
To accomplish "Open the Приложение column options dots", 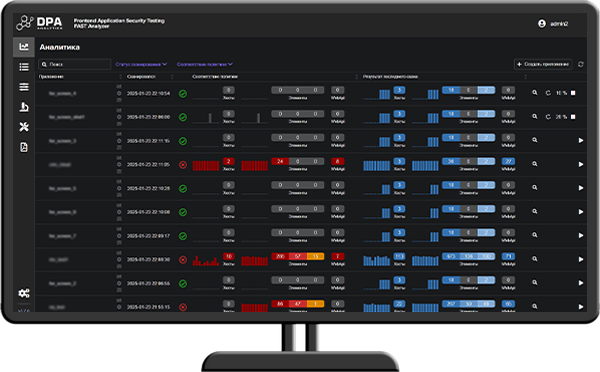I will [121, 77].
